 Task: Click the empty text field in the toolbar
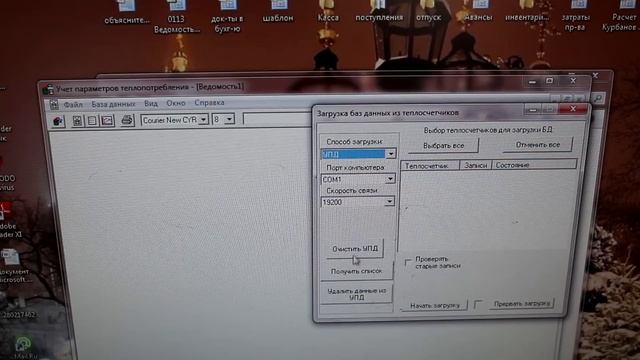pyautogui.click(x=277, y=119)
